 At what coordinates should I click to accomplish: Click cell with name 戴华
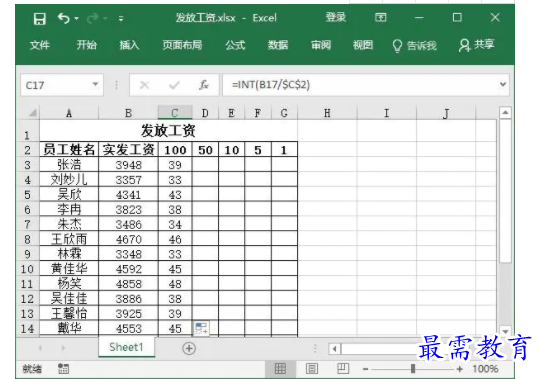(x=69, y=328)
